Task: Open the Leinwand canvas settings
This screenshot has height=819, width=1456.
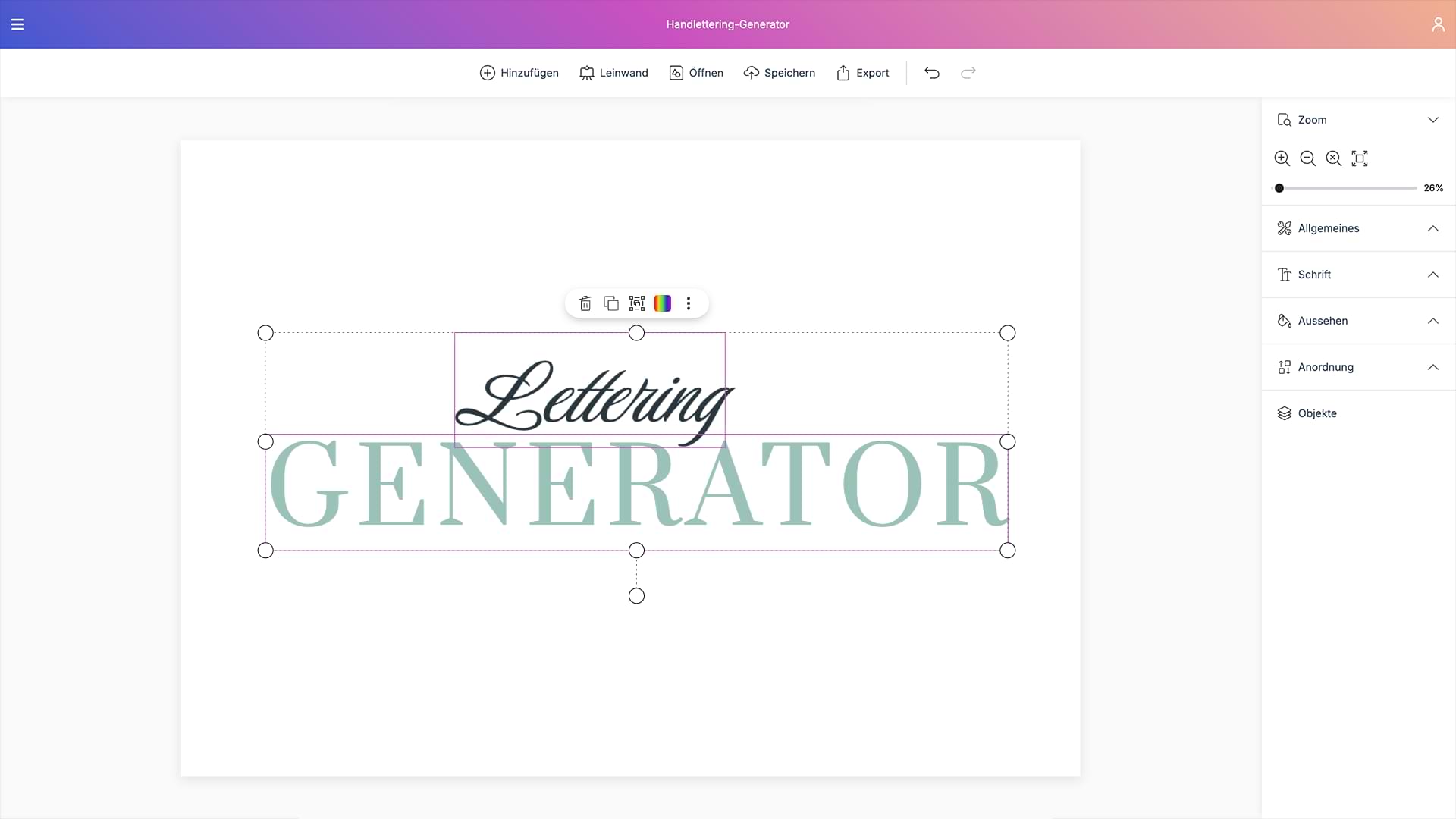Action: 613,73
